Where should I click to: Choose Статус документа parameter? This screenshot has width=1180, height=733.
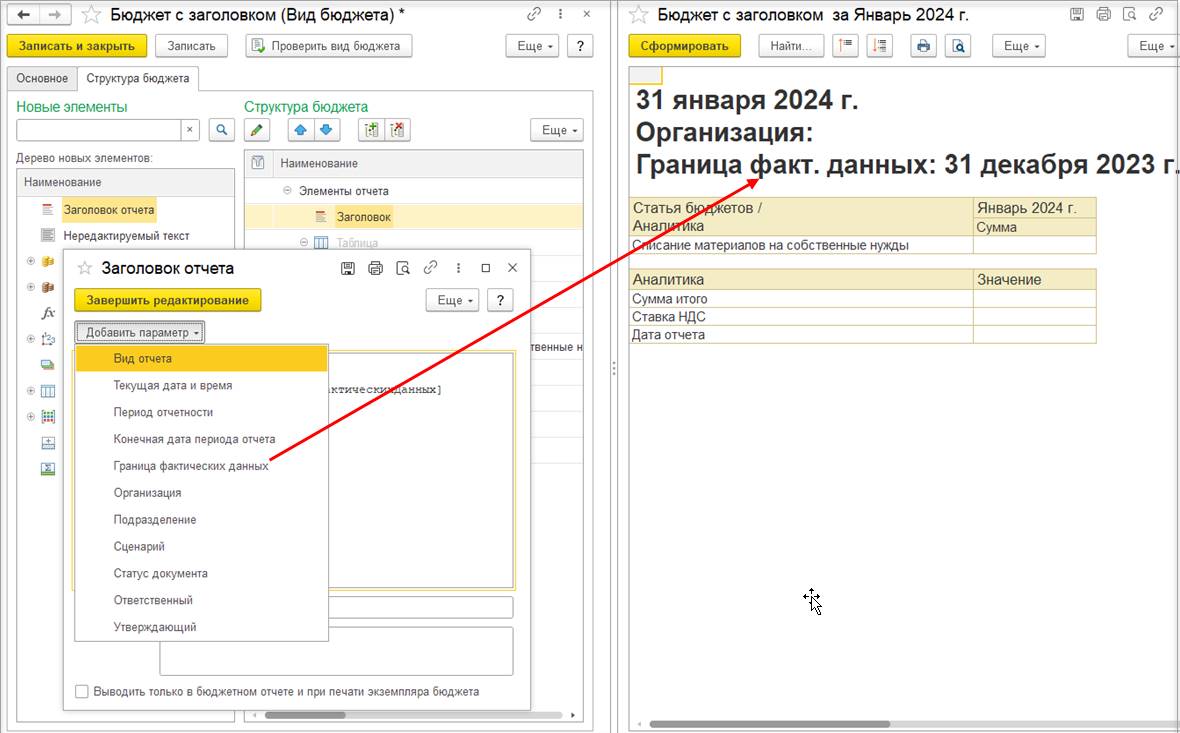pyautogui.click(x=202, y=573)
